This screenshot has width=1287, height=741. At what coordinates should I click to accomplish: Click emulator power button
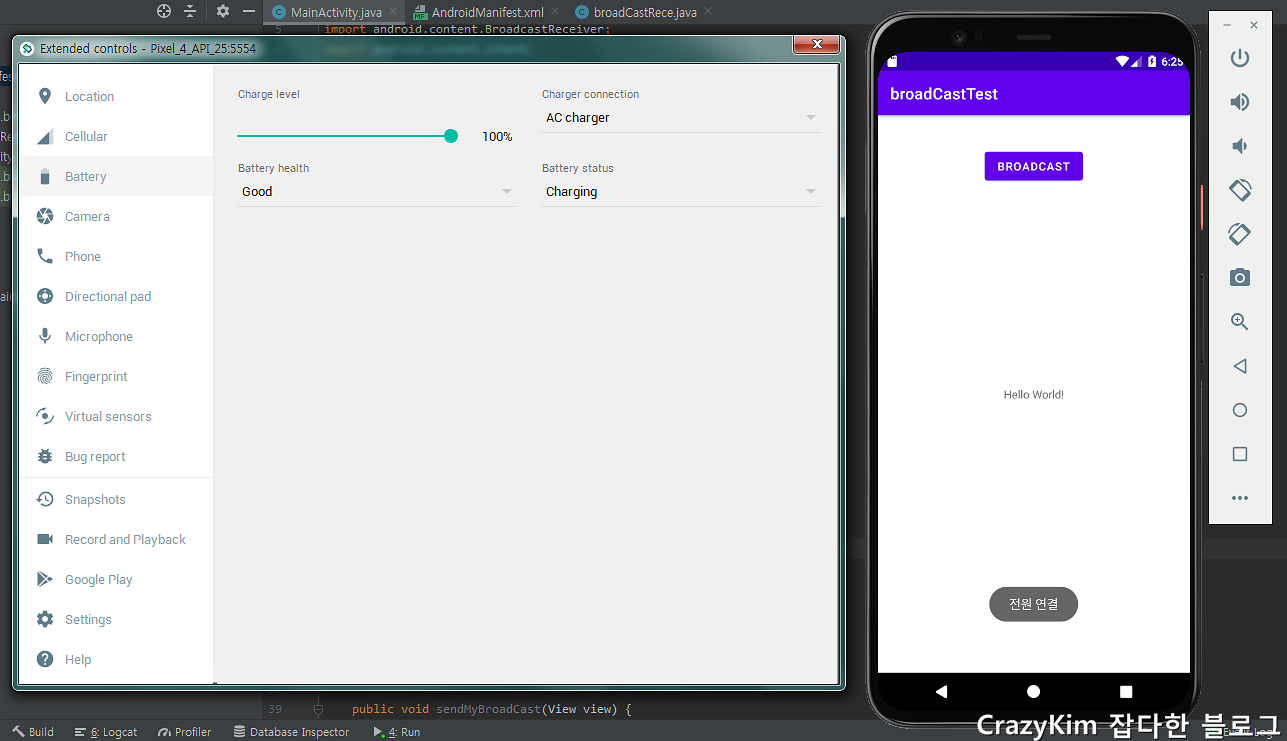coord(1240,58)
